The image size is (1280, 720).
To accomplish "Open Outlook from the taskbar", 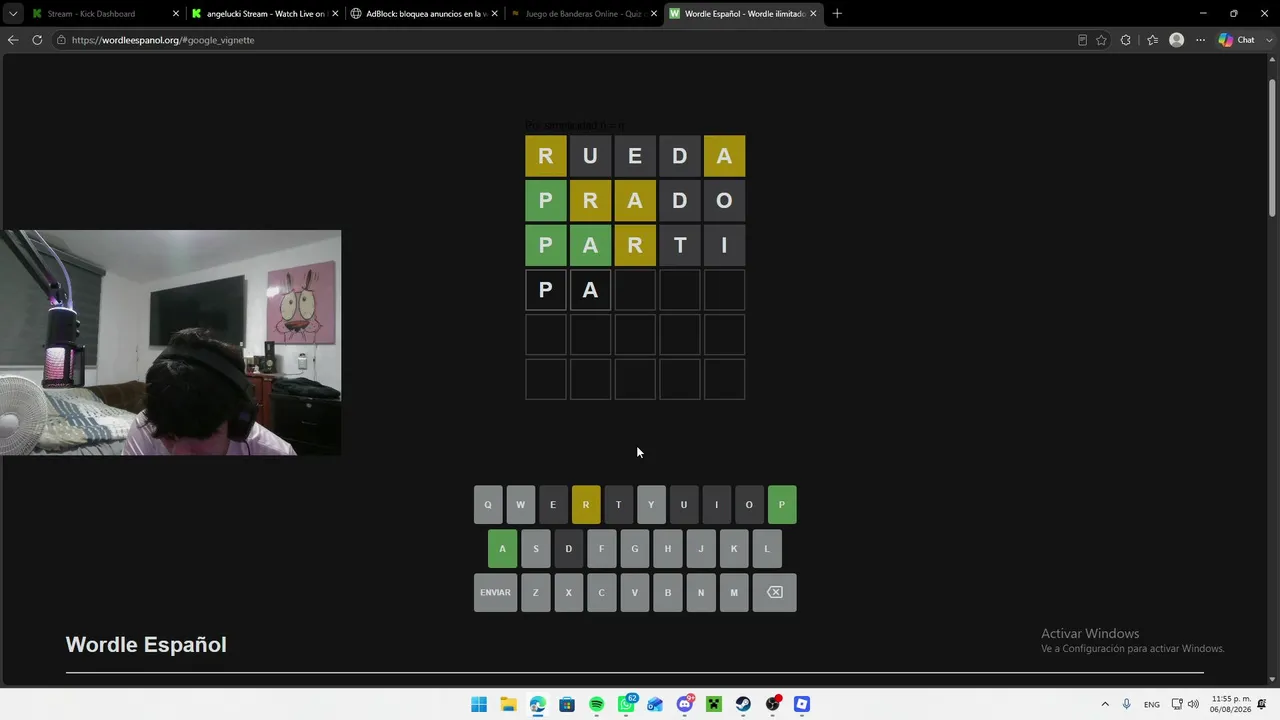I will coord(655,704).
